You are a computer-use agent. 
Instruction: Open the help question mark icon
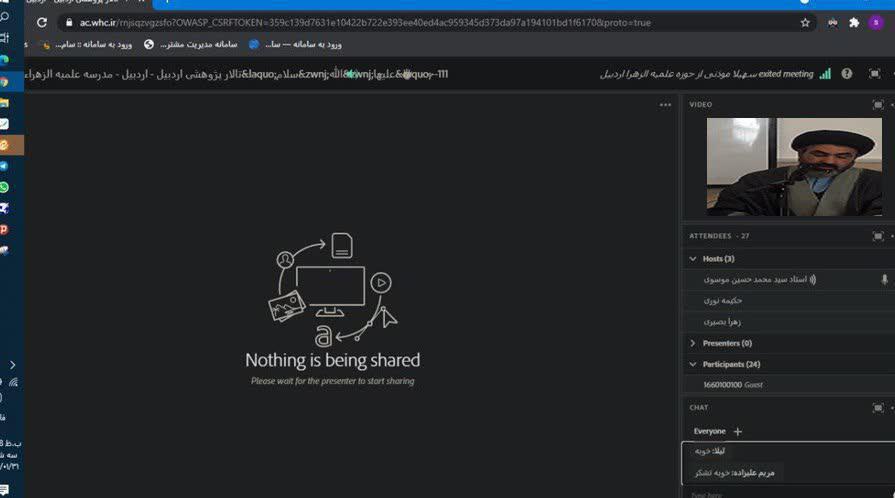(847, 74)
